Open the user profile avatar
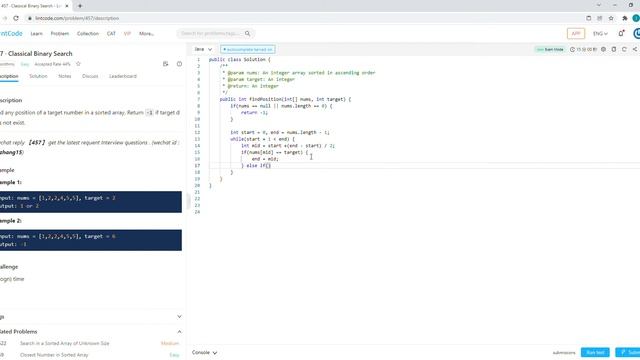The width and height of the screenshot is (640, 360). click(x=636, y=33)
